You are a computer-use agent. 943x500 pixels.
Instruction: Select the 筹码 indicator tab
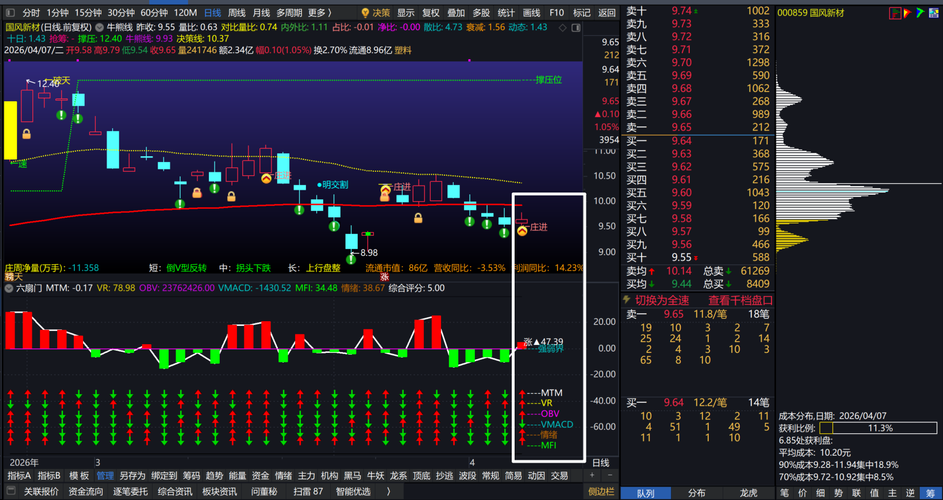(x=191, y=476)
